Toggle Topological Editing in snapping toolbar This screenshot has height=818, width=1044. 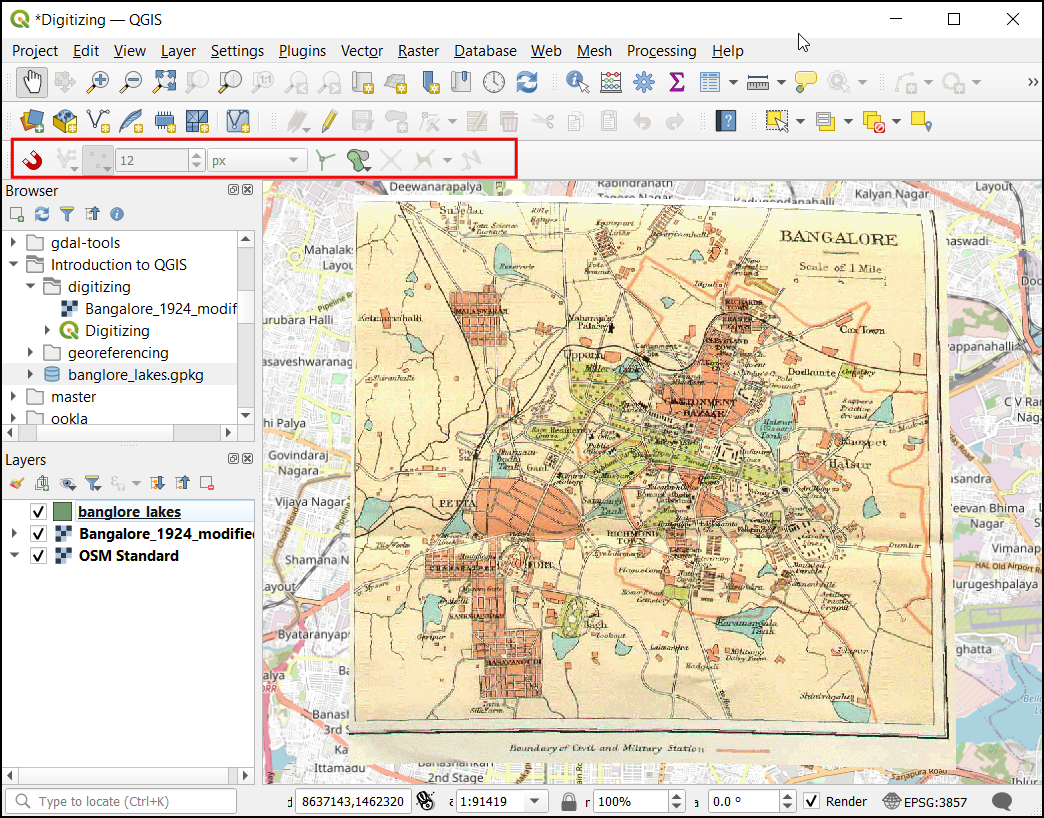tap(325, 160)
